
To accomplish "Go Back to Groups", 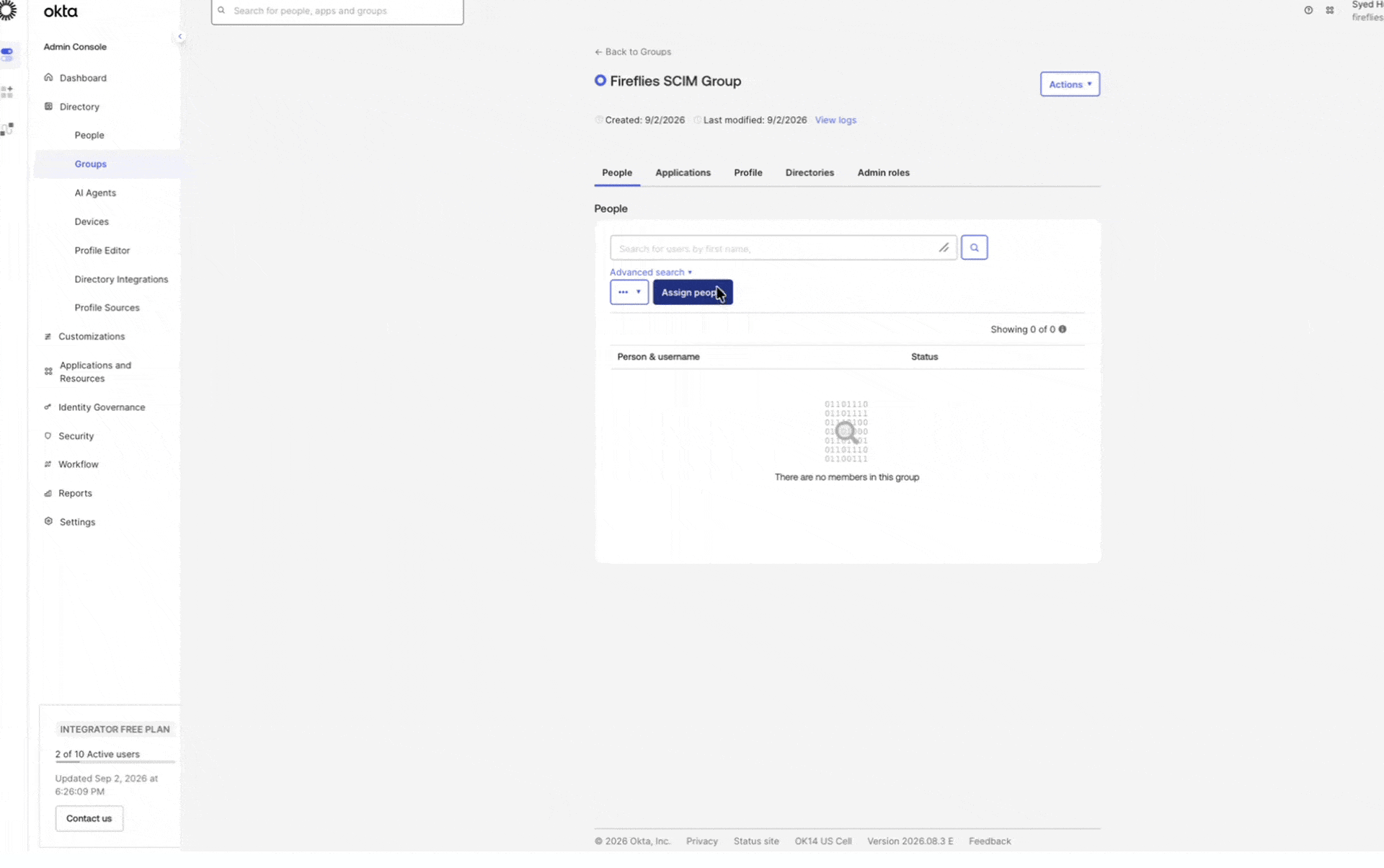I will click(x=633, y=52).
